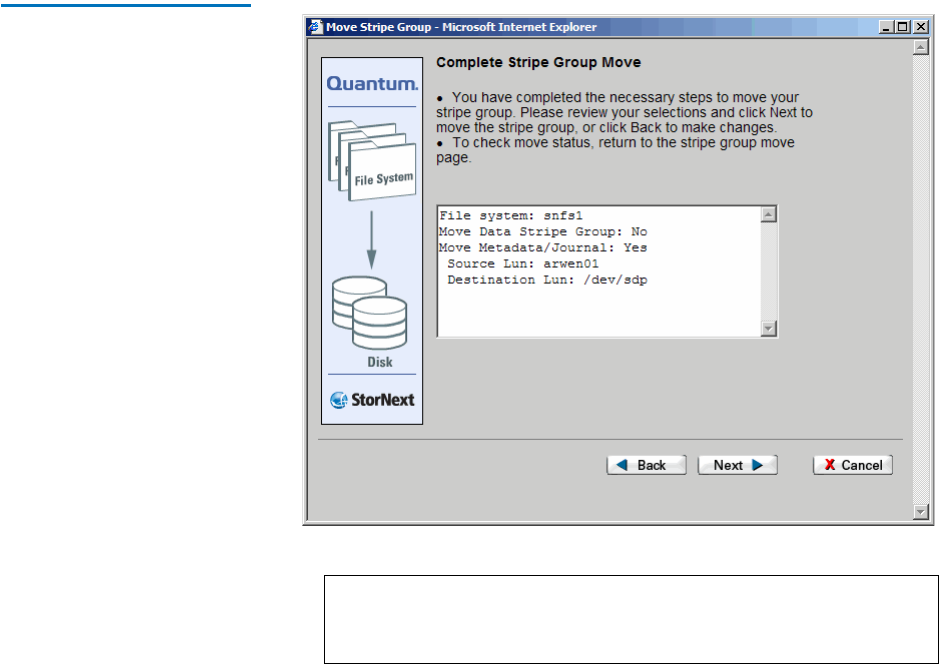Viewport: 939px width, 664px height.
Task: Click the summary box scroll-up arrow
Action: coord(768,214)
